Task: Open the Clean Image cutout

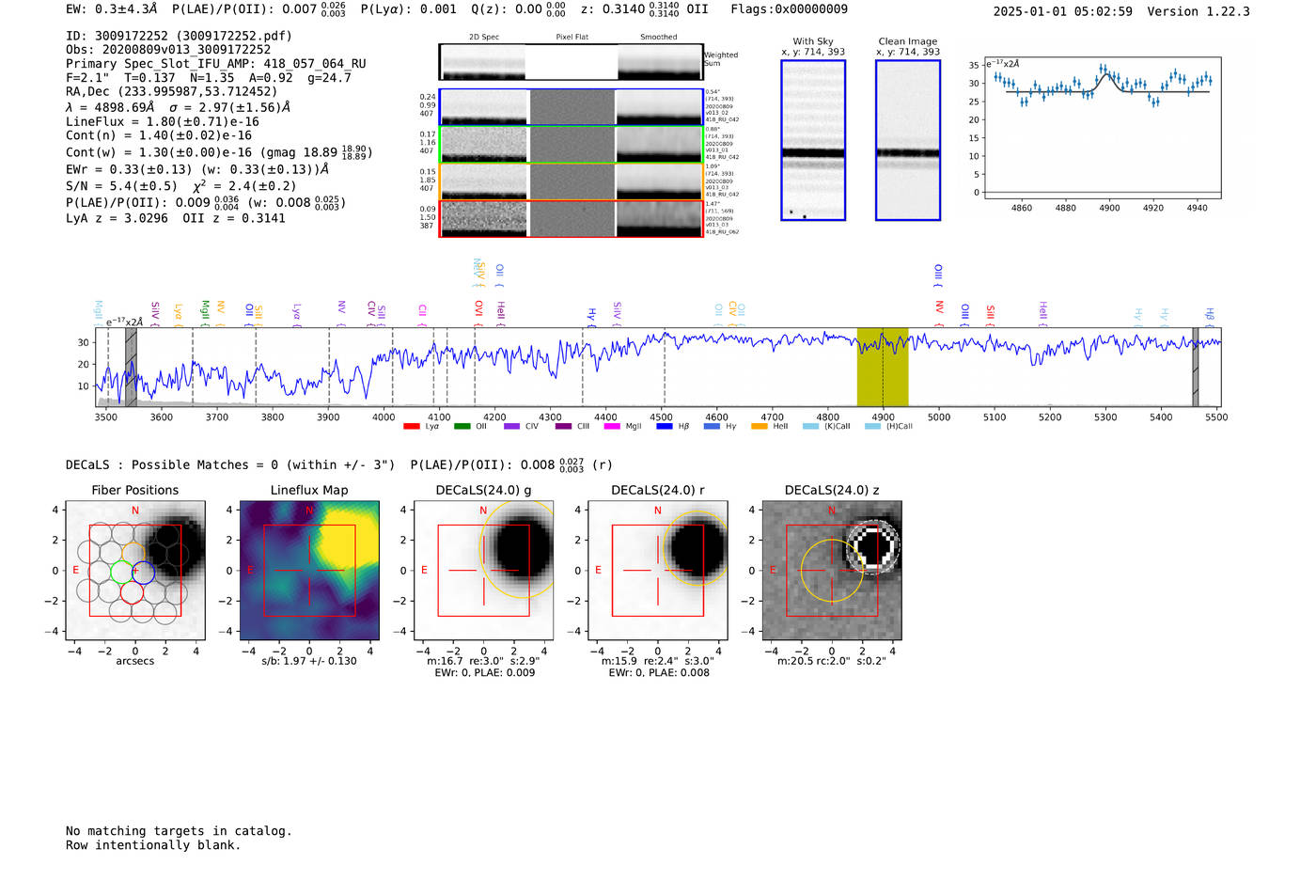Action: [x=908, y=140]
